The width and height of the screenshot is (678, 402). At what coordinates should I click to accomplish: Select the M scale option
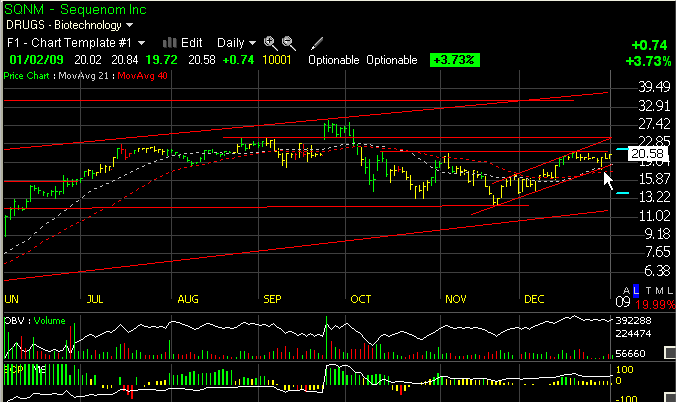point(659,291)
